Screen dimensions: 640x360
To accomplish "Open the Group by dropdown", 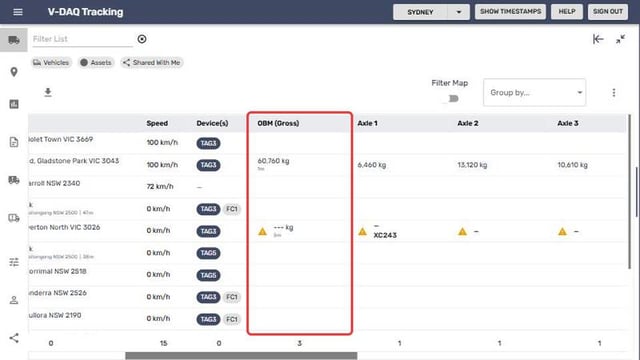I will [x=534, y=93].
